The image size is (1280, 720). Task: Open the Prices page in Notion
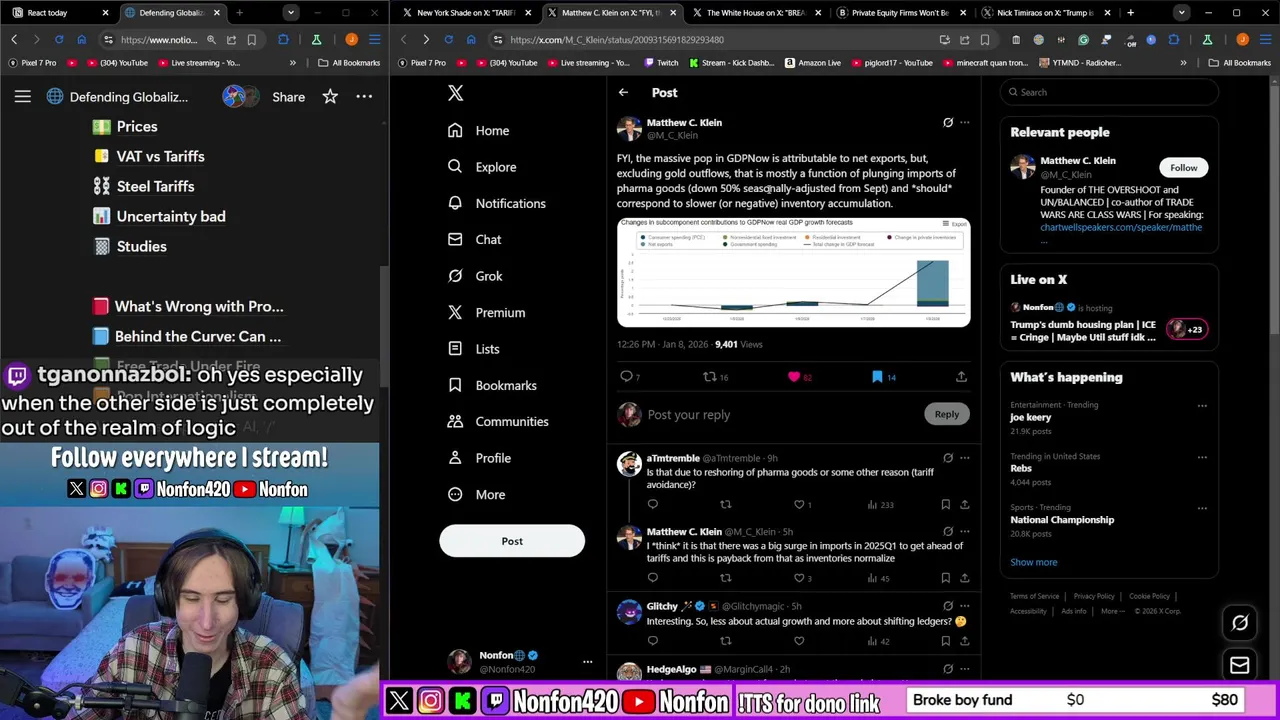click(125, 127)
